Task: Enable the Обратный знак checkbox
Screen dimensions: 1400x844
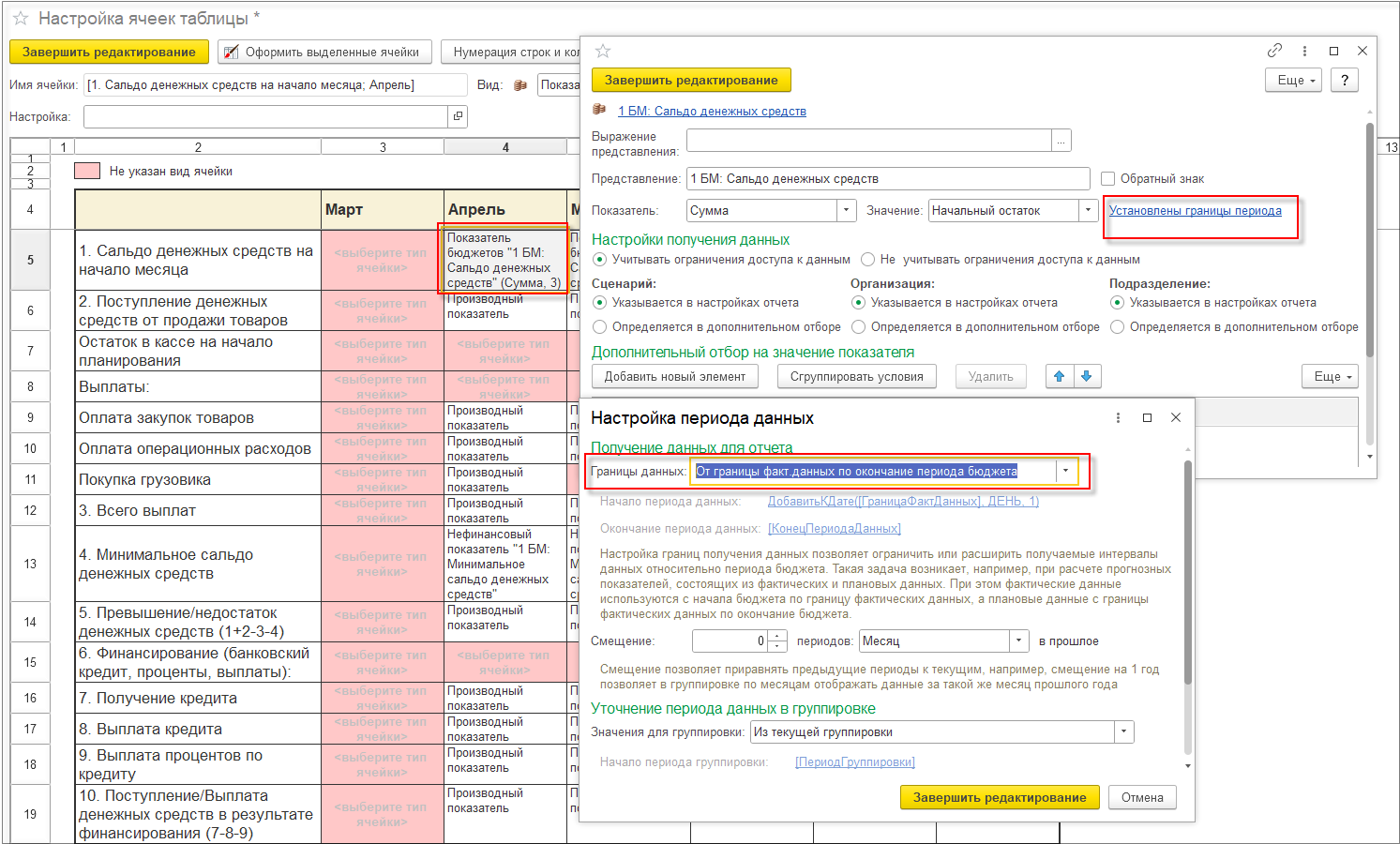Action: coord(1107,178)
